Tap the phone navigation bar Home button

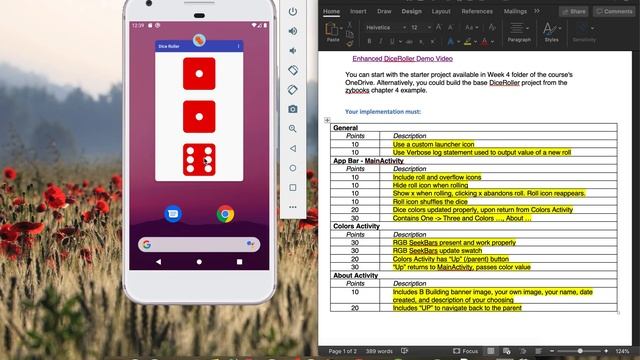tap(199, 262)
